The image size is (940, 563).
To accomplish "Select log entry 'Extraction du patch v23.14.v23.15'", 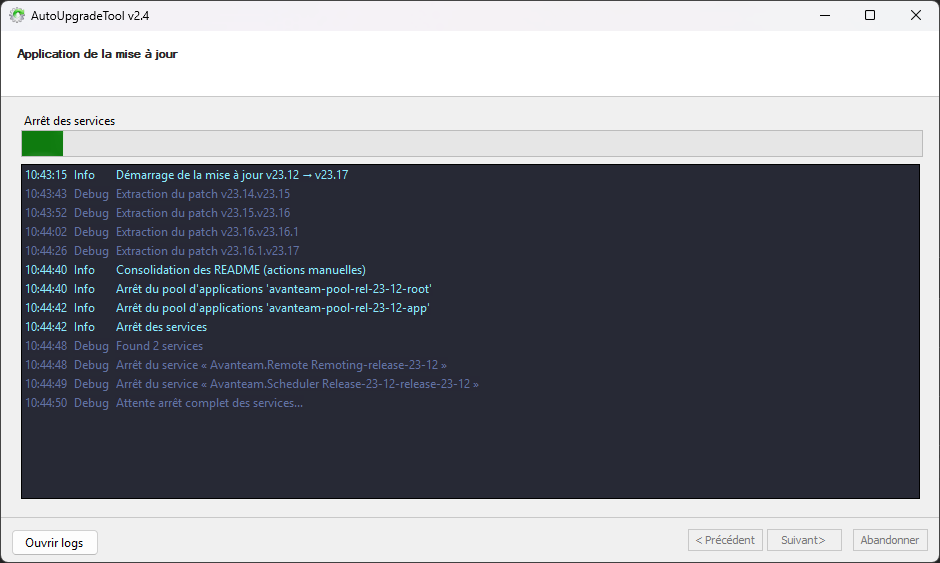I will pyautogui.click(x=202, y=194).
